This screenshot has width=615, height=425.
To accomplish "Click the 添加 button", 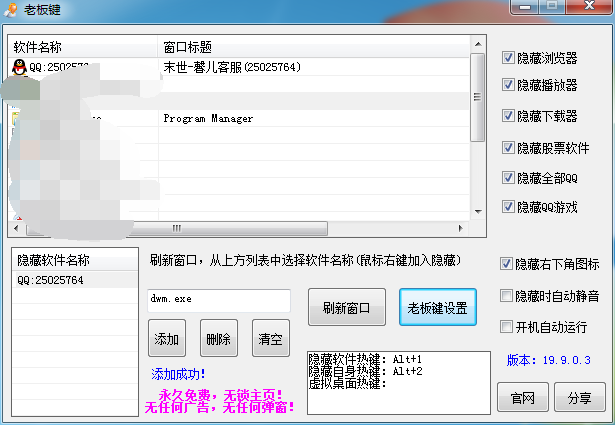I will click(x=167, y=338).
